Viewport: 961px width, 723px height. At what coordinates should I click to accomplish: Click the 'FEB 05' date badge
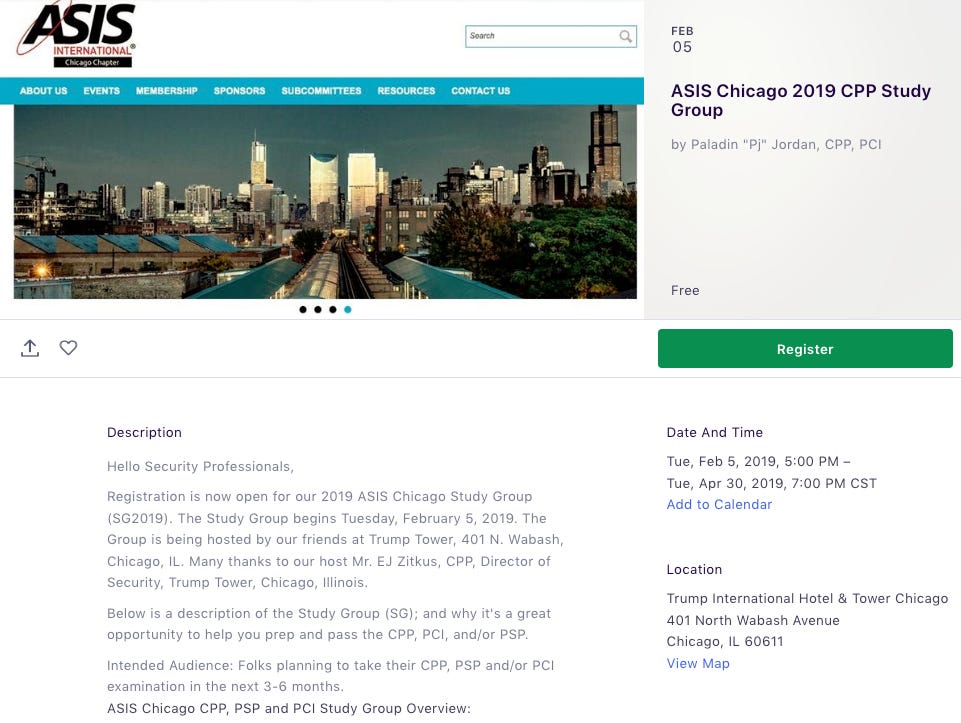point(682,40)
